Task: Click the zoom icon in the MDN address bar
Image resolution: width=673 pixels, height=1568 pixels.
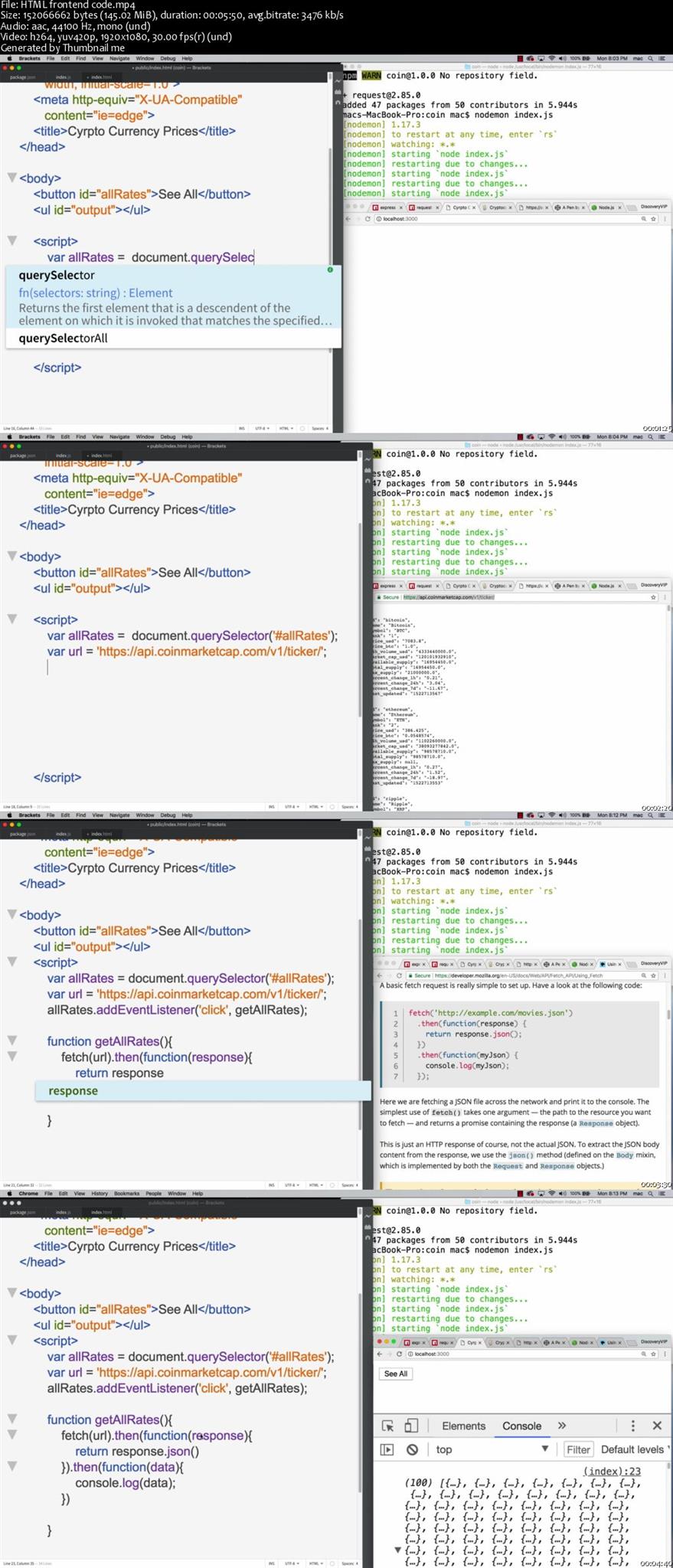Action: tap(643, 975)
